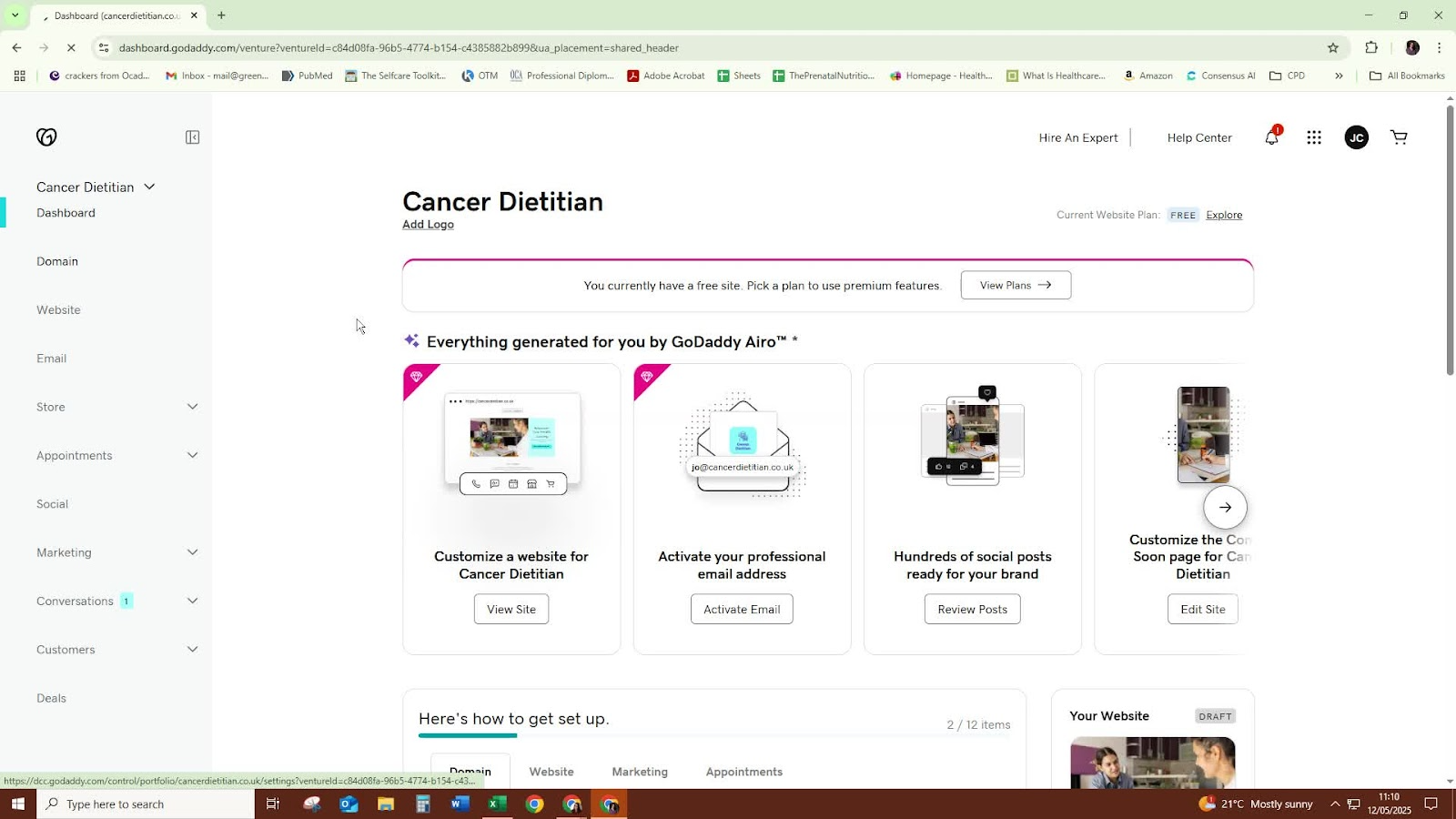Open the Chrome three-dot menu
Screen dimensions: 1456x819
(1439, 47)
